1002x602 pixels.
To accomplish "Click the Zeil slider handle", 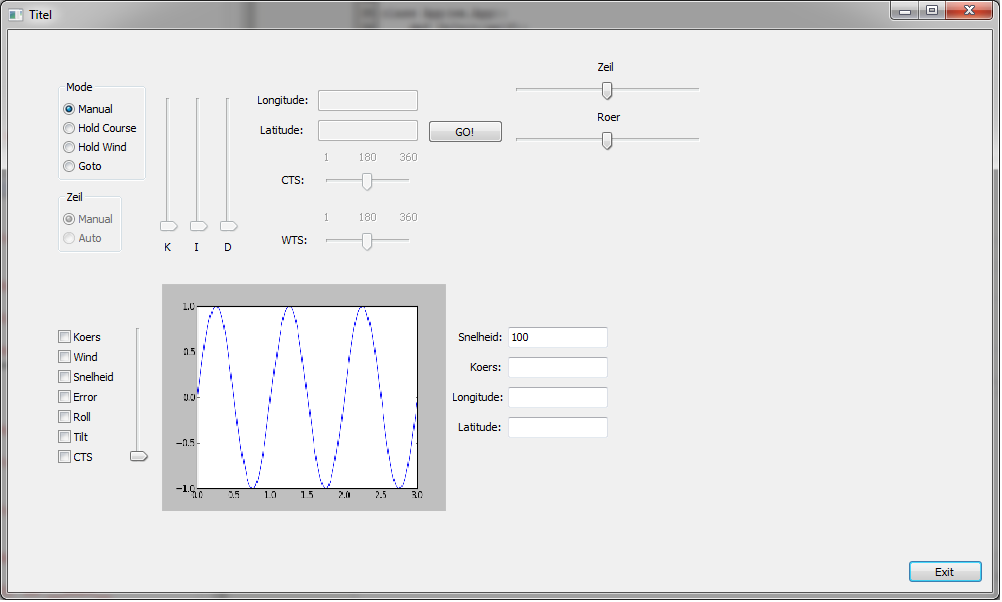I will point(607,90).
